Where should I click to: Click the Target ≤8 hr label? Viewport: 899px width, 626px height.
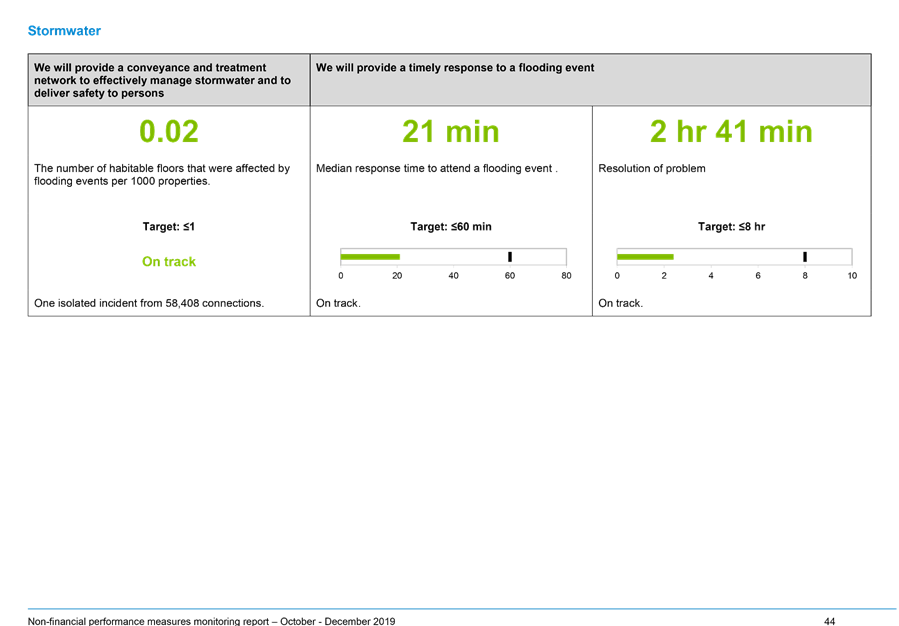click(731, 226)
